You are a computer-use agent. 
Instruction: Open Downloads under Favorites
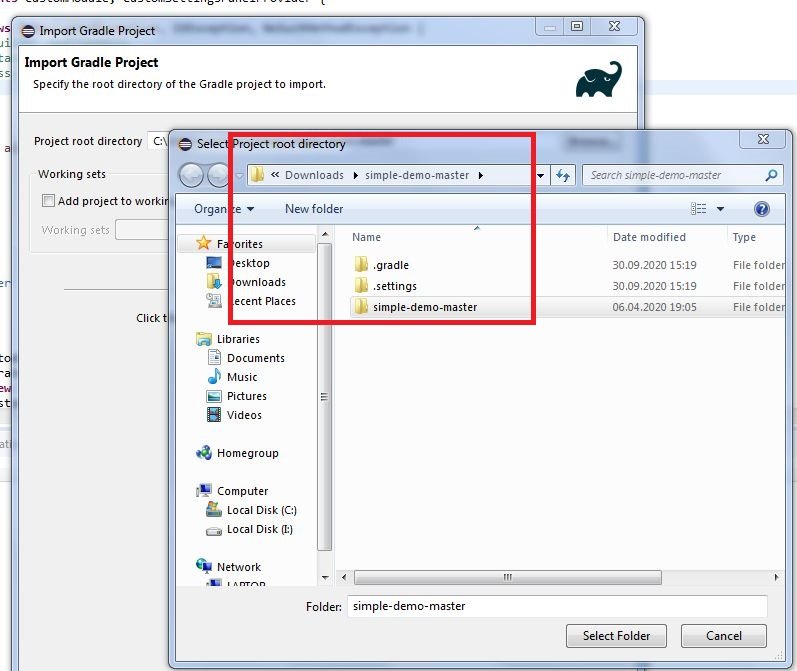(x=257, y=282)
